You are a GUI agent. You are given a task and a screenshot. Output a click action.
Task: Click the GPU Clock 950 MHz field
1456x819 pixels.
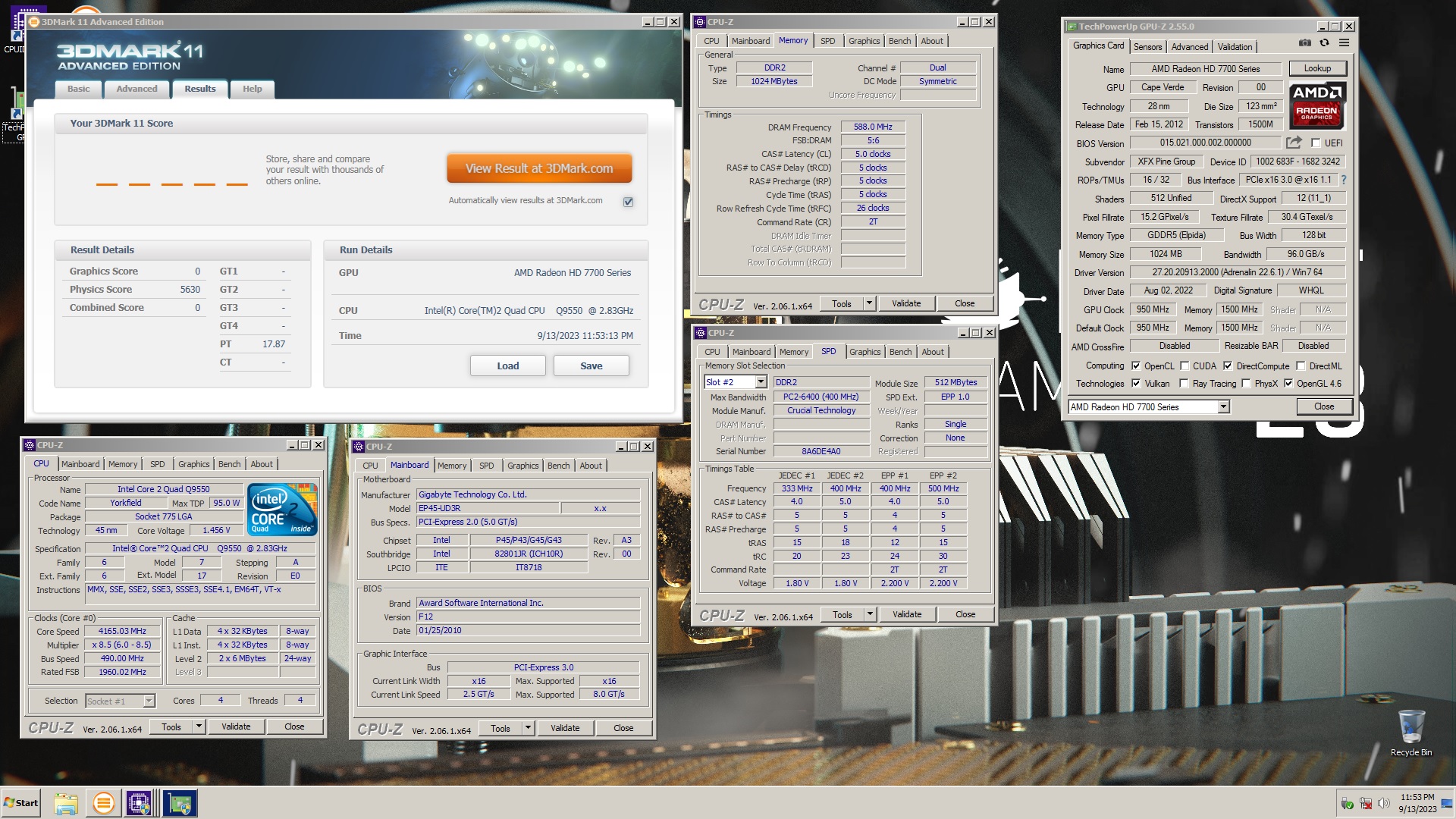(1152, 309)
